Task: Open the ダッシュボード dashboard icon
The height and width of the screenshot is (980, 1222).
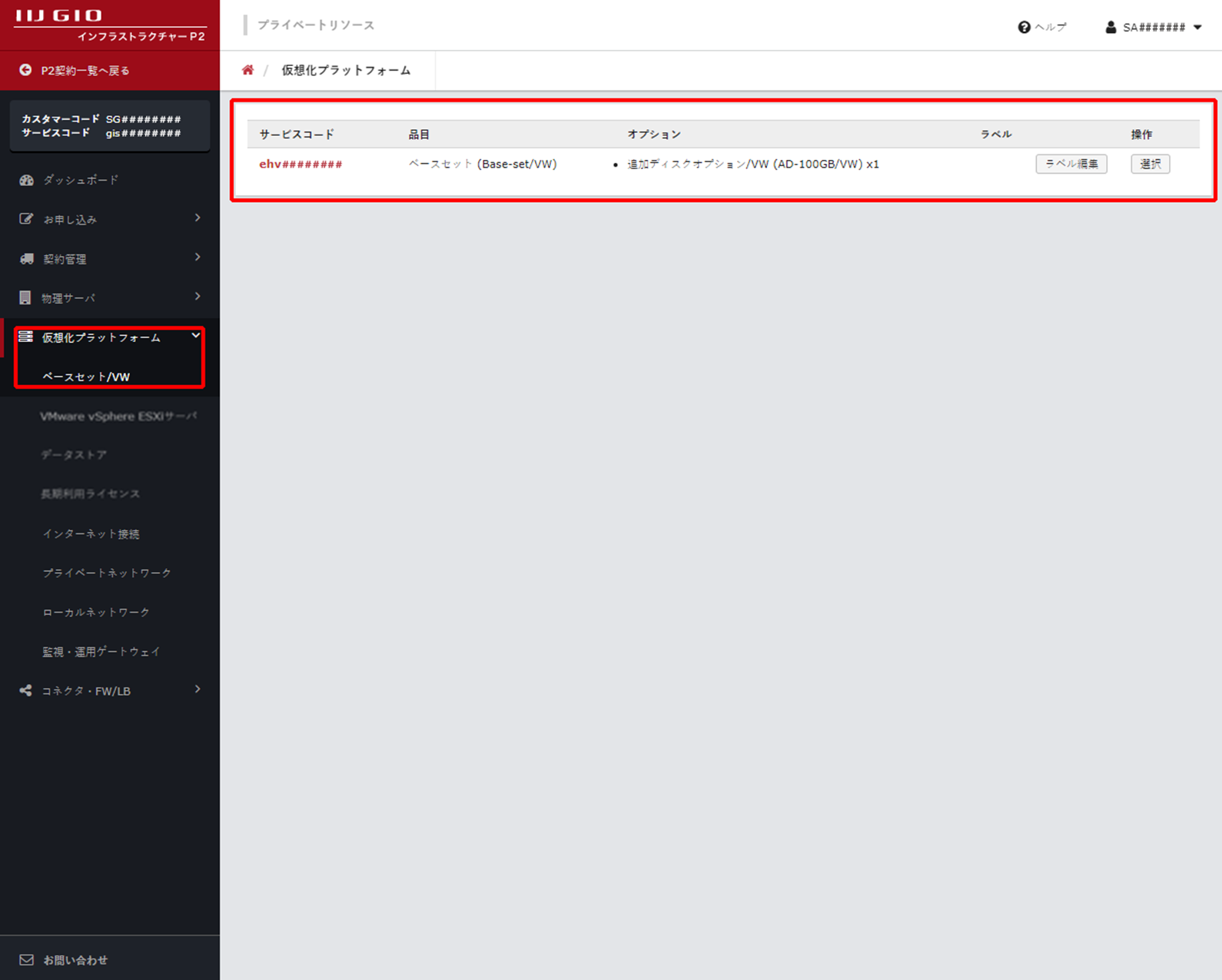Action: [x=26, y=180]
